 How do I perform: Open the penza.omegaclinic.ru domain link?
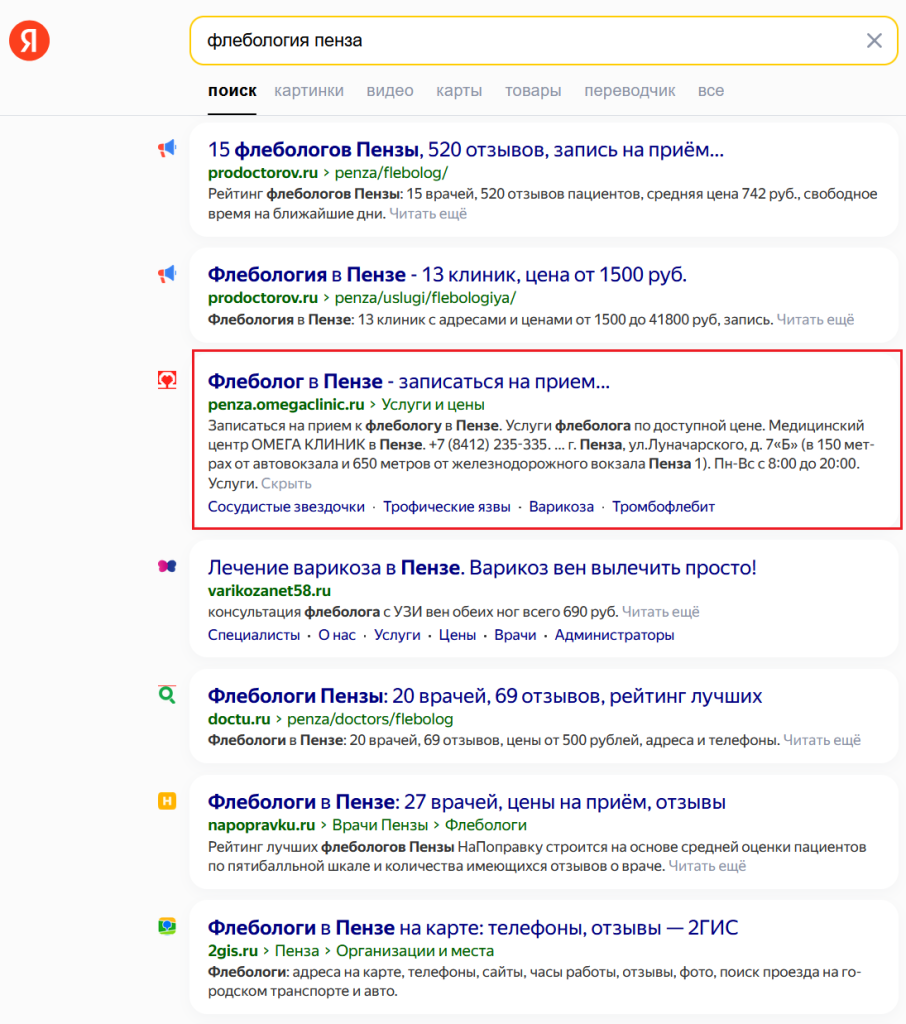click(286, 405)
